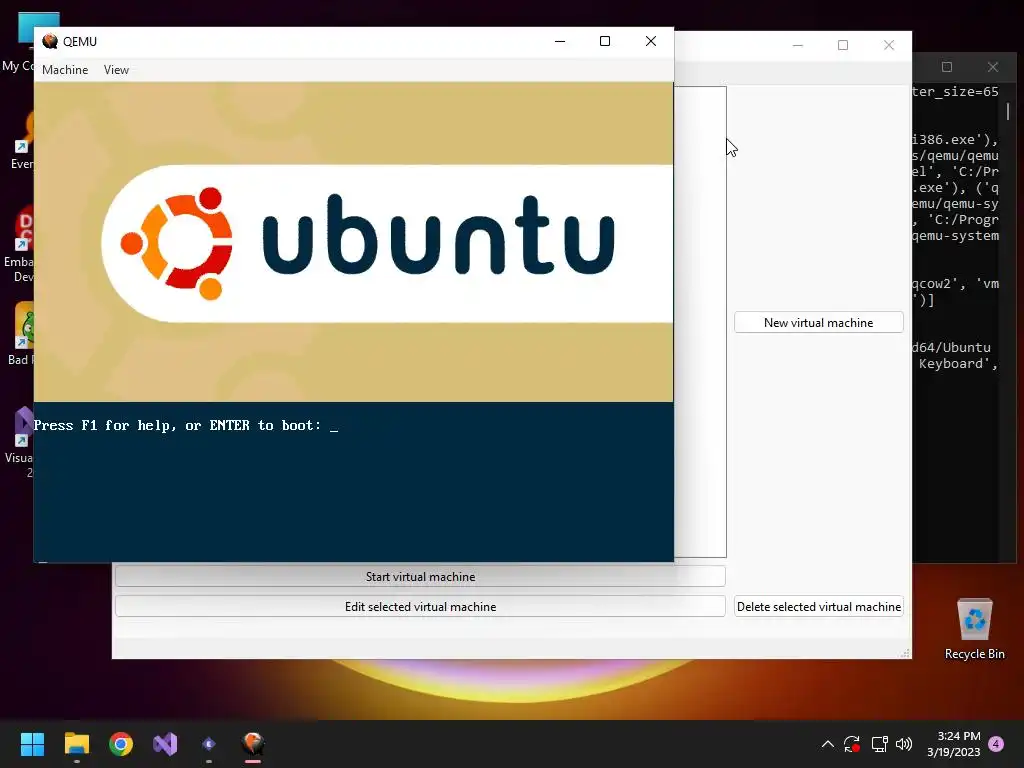Click the resize grip of manager window
The image size is (1024, 768).
click(905, 653)
